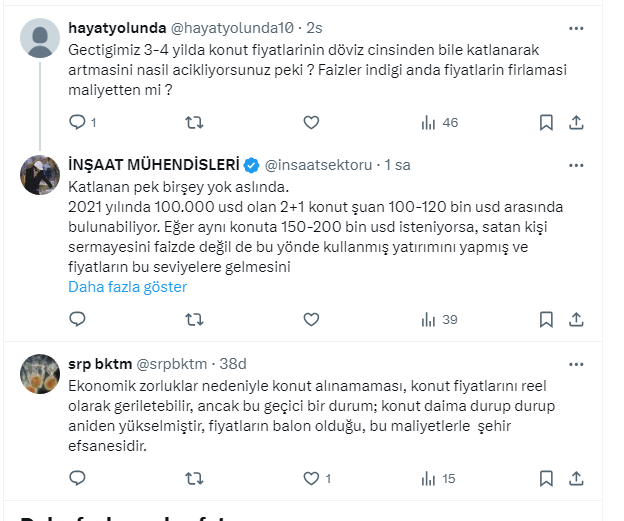Viewport: 624px width, 521px height.
Task: Bookmark hayatyolunda's tweet
Action: click(546, 123)
